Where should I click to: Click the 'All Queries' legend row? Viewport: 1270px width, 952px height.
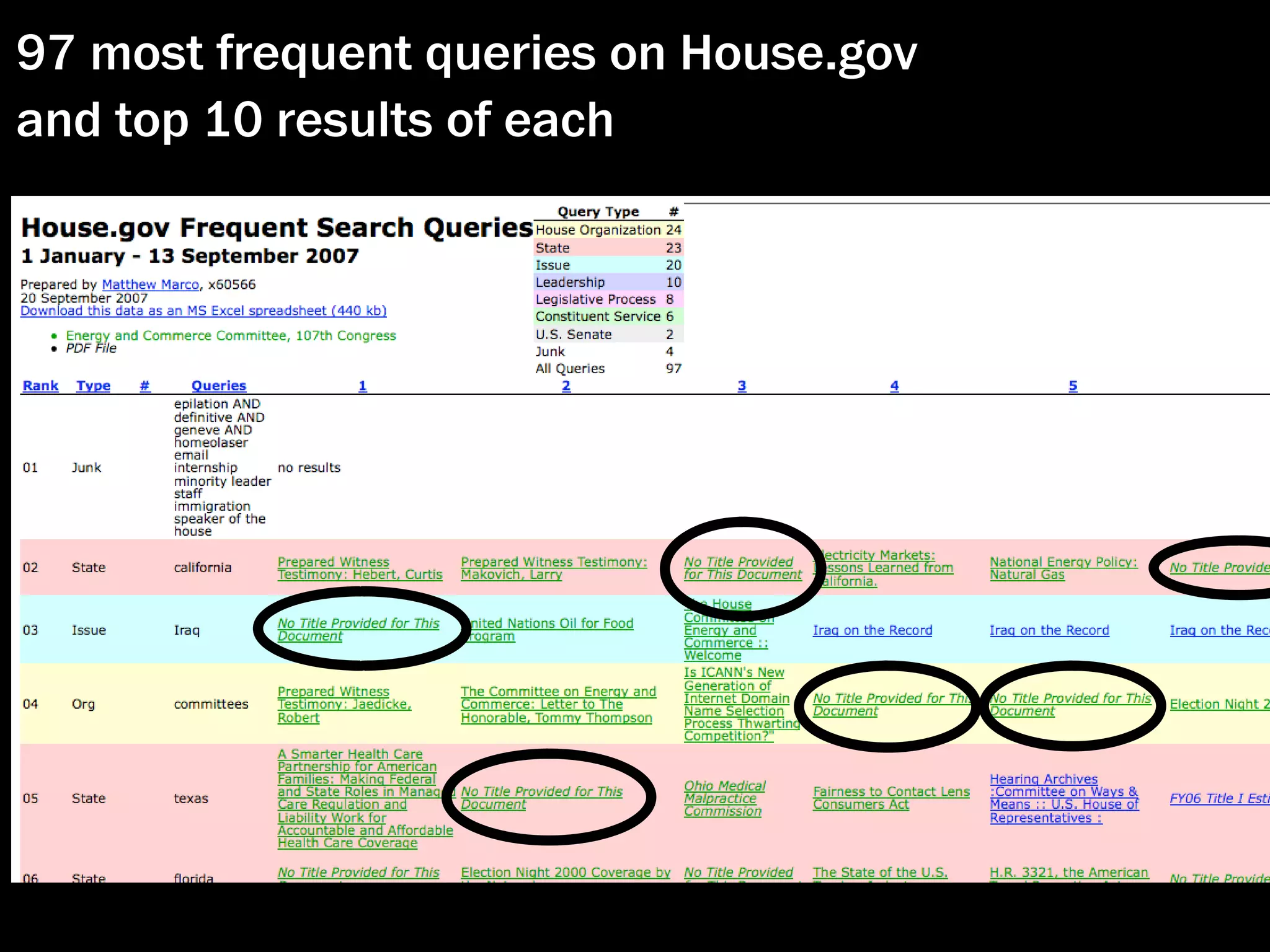pyautogui.click(x=608, y=368)
